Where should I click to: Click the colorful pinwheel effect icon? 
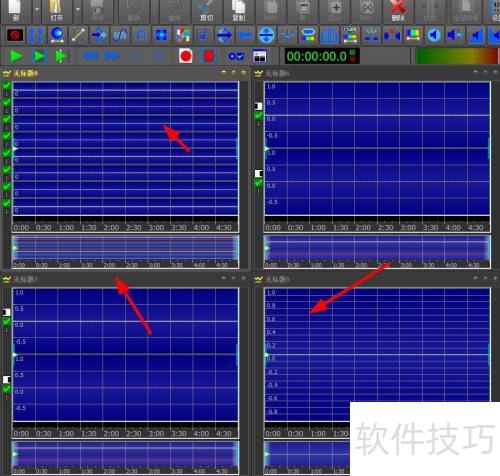pyautogui.click(x=183, y=35)
